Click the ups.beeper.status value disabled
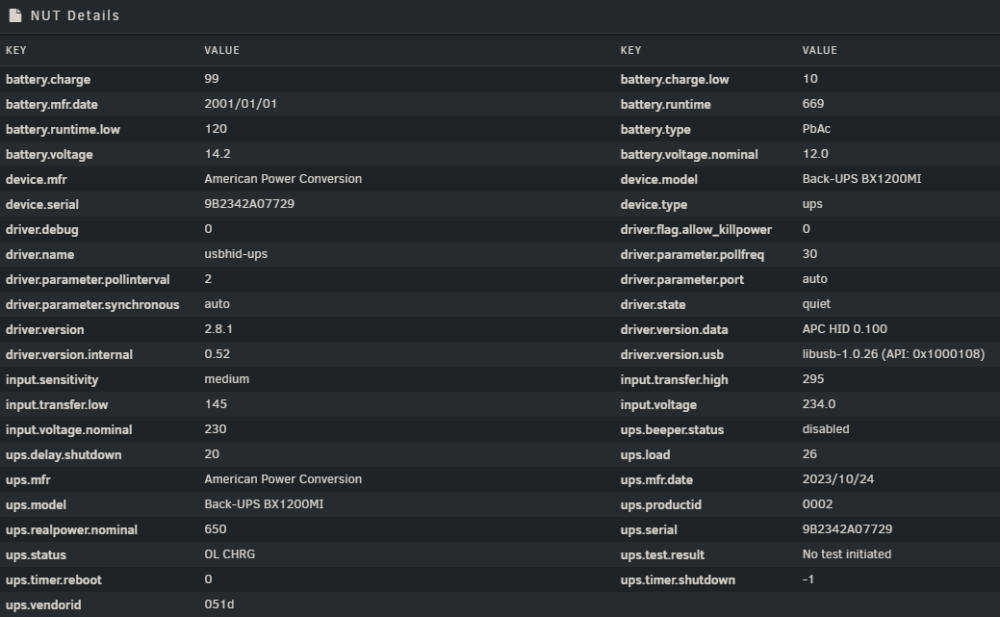This screenshot has width=1000, height=617. click(825, 429)
